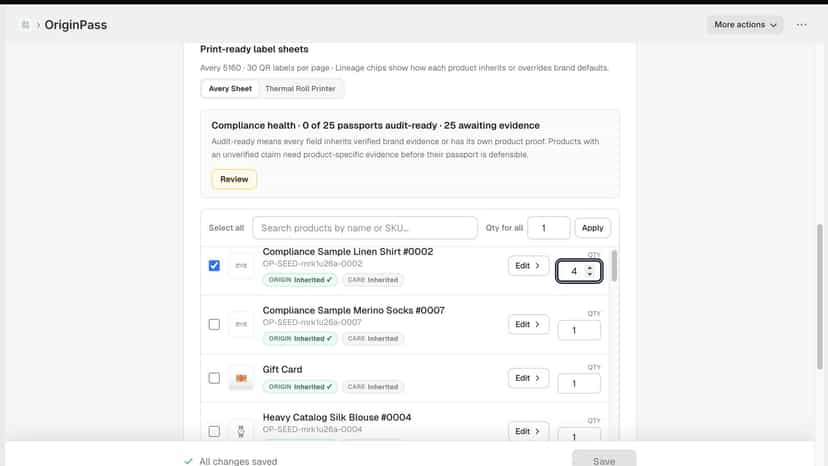The height and width of the screenshot is (466, 828).
Task: Click Apply next to Qty for all
Action: pyautogui.click(x=592, y=228)
